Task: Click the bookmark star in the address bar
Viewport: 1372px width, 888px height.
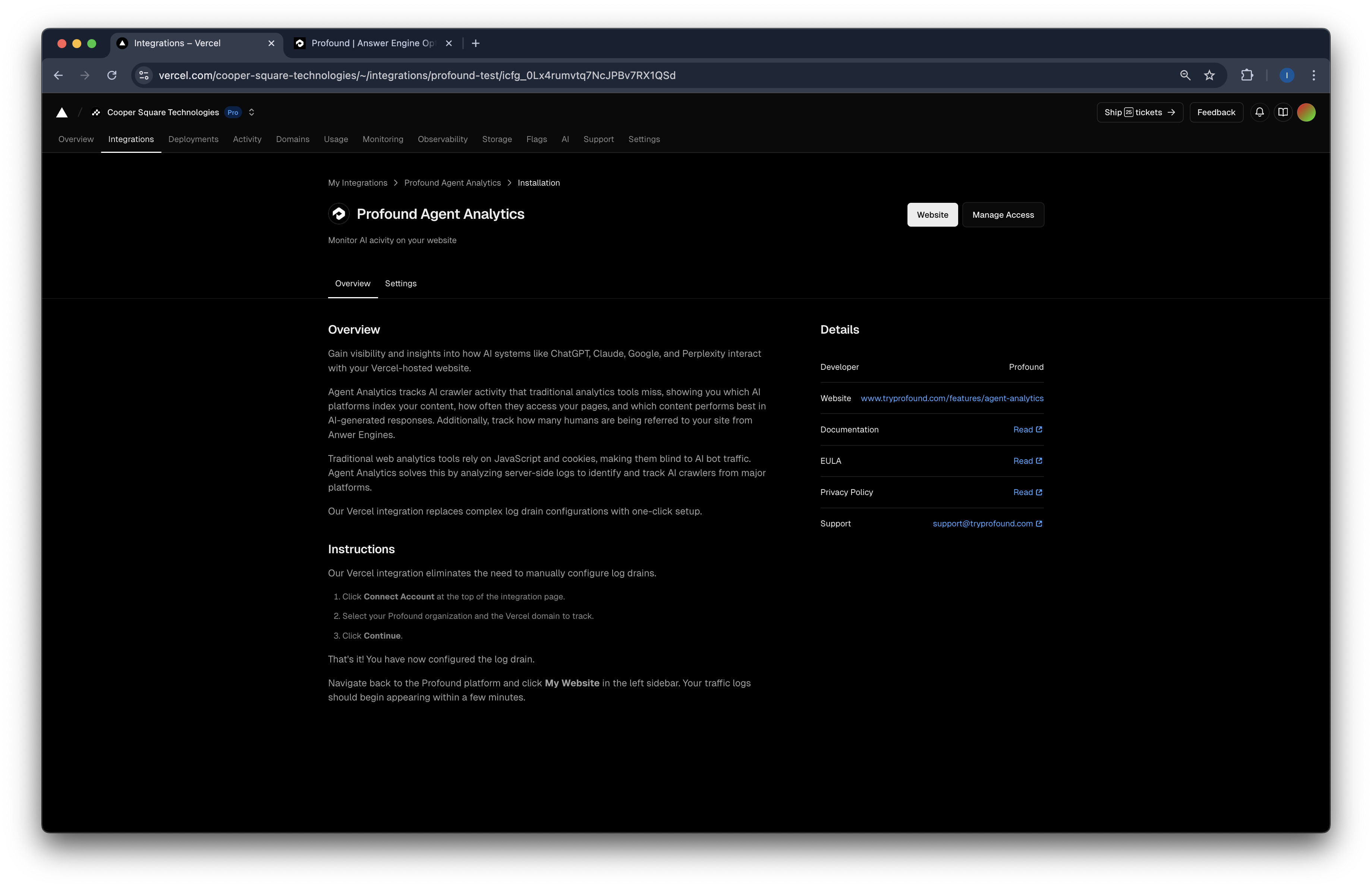Action: pyautogui.click(x=1209, y=75)
